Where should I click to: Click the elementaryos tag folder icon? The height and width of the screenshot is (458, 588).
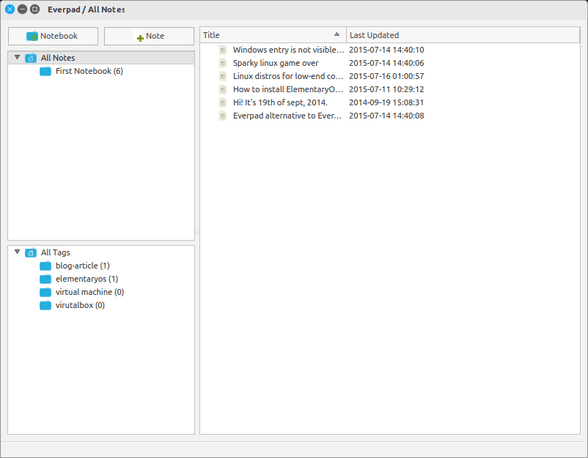click(x=45, y=279)
